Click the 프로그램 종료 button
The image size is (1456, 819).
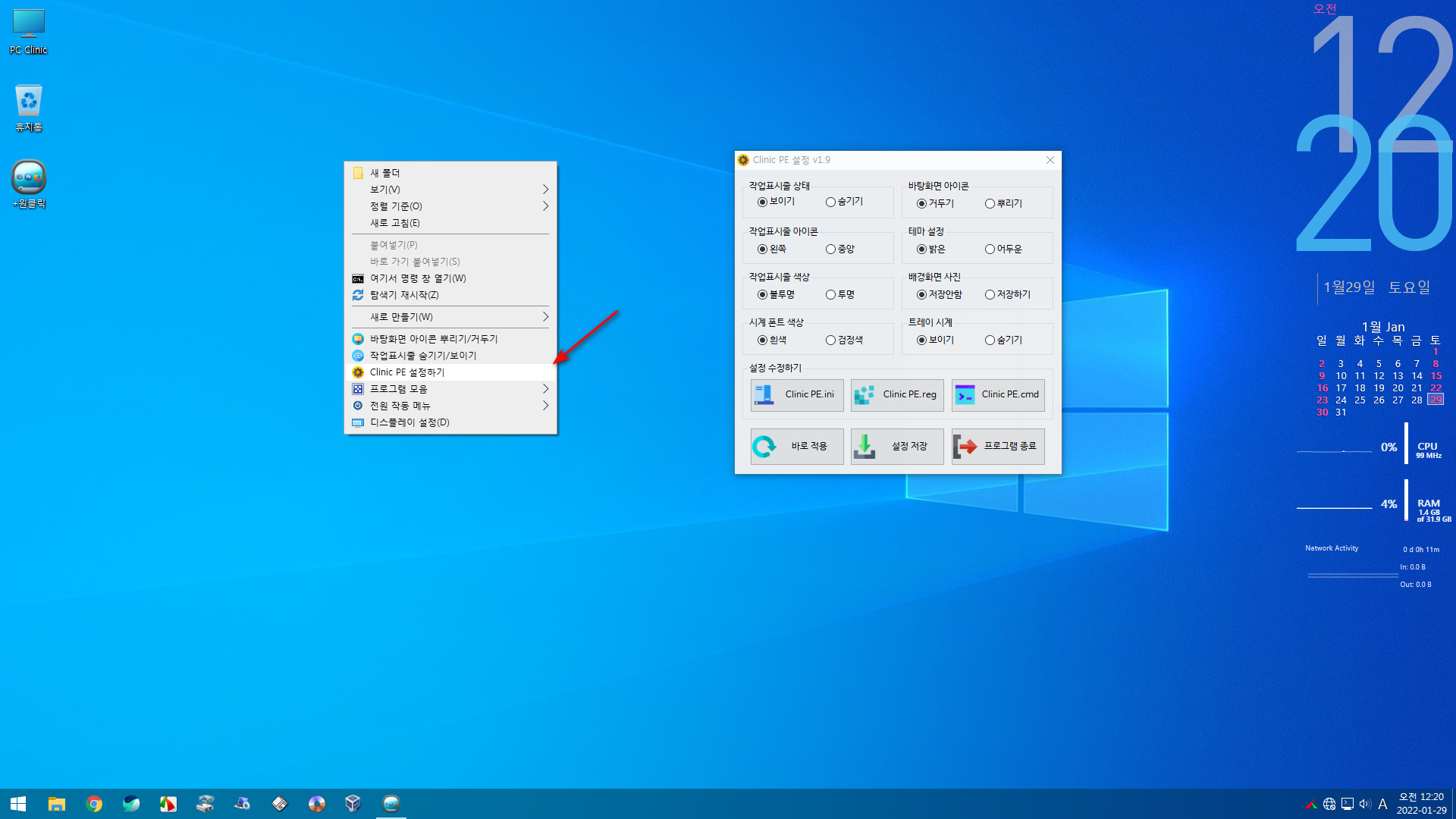click(998, 447)
